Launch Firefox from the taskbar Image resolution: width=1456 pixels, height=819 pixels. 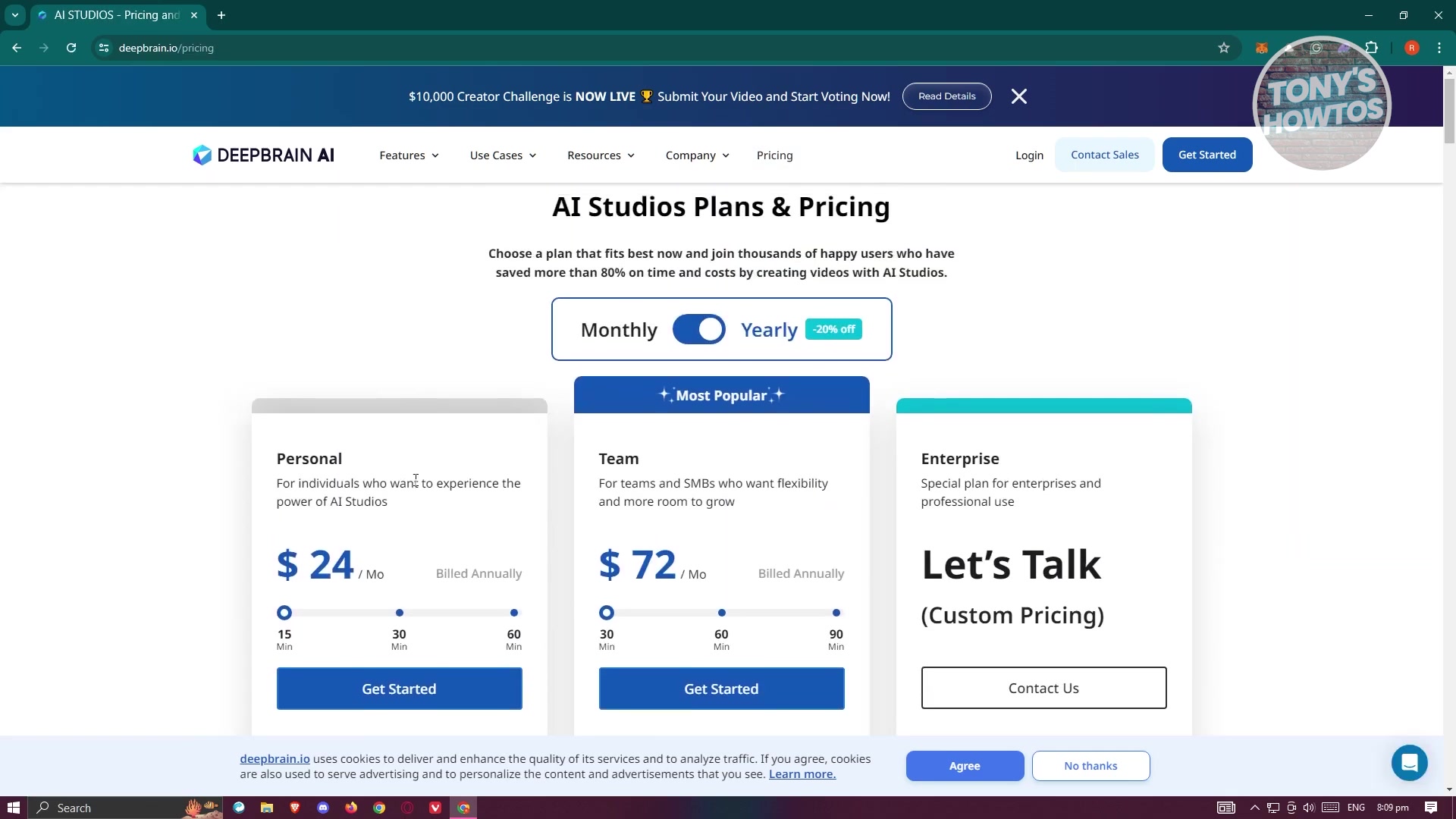[351, 808]
